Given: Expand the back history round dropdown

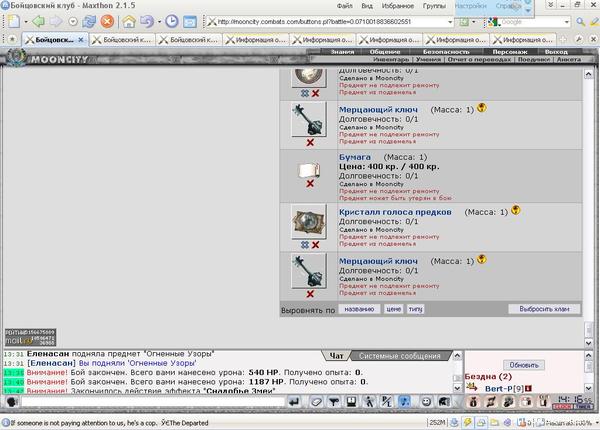Looking at the screenshot, I should pyautogui.click(x=73, y=22).
